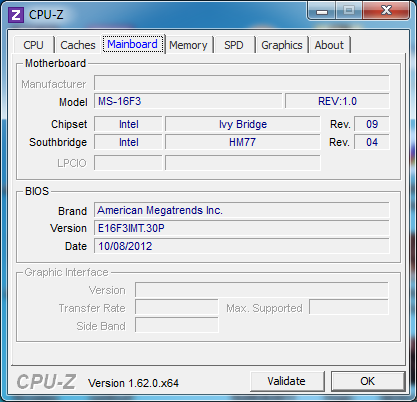Switch to the CPU tab
The image size is (417, 402).
[x=33, y=45]
